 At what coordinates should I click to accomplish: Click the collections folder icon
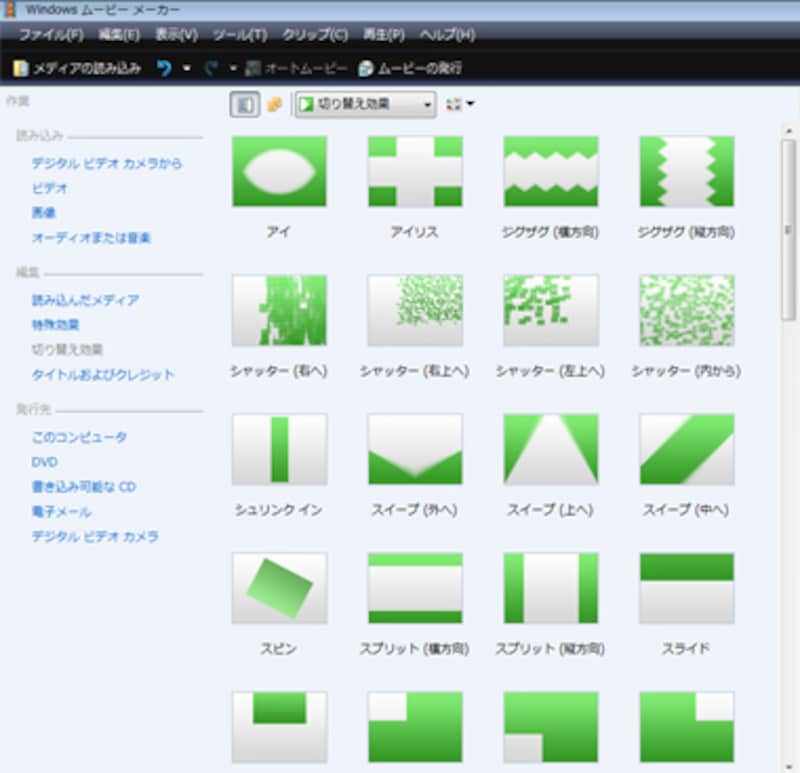274,104
